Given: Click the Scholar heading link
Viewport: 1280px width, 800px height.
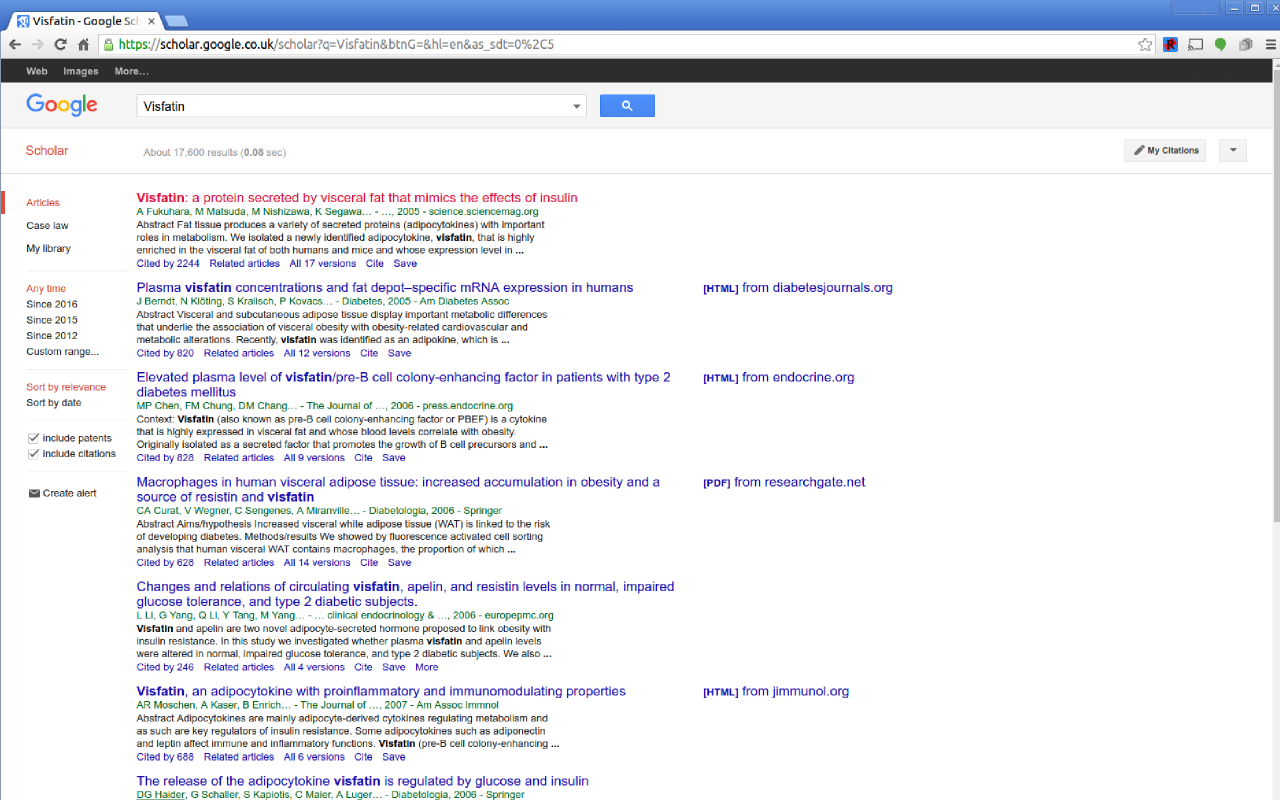Looking at the screenshot, I should pyautogui.click(x=47, y=151).
